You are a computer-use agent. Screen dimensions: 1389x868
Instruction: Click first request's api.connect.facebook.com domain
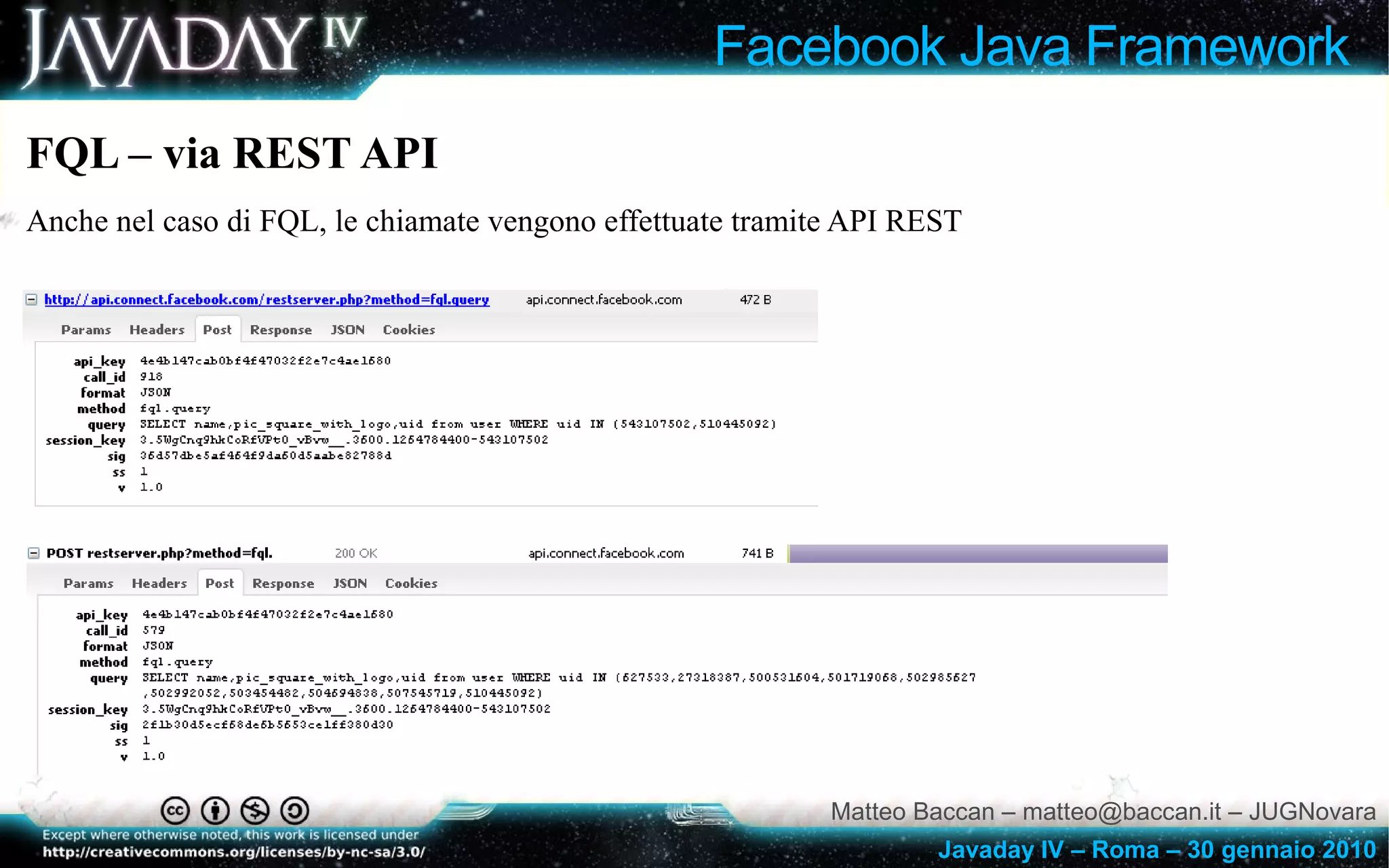click(x=604, y=300)
